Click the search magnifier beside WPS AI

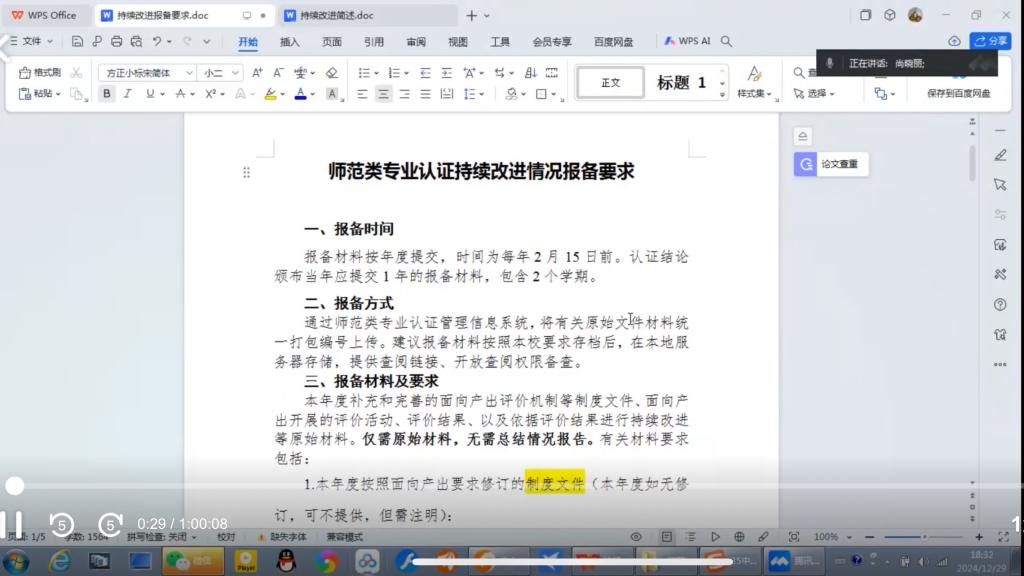[726, 41]
